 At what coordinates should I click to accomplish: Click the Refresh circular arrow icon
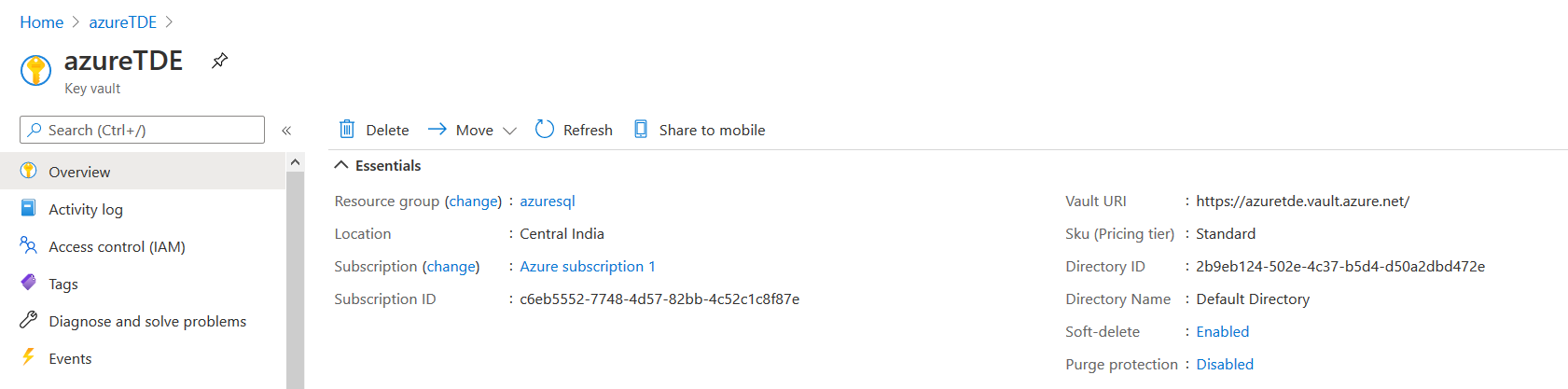pyautogui.click(x=545, y=130)
